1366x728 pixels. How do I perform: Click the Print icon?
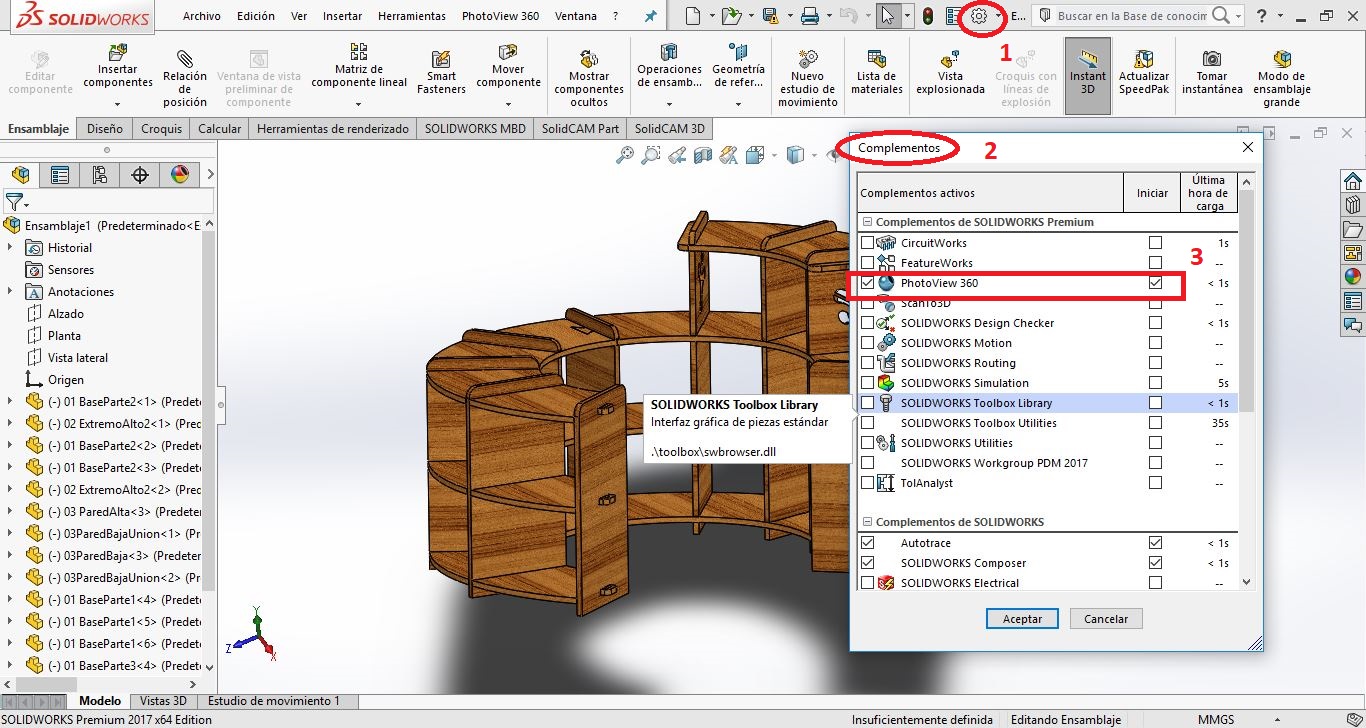click(810, 16)
